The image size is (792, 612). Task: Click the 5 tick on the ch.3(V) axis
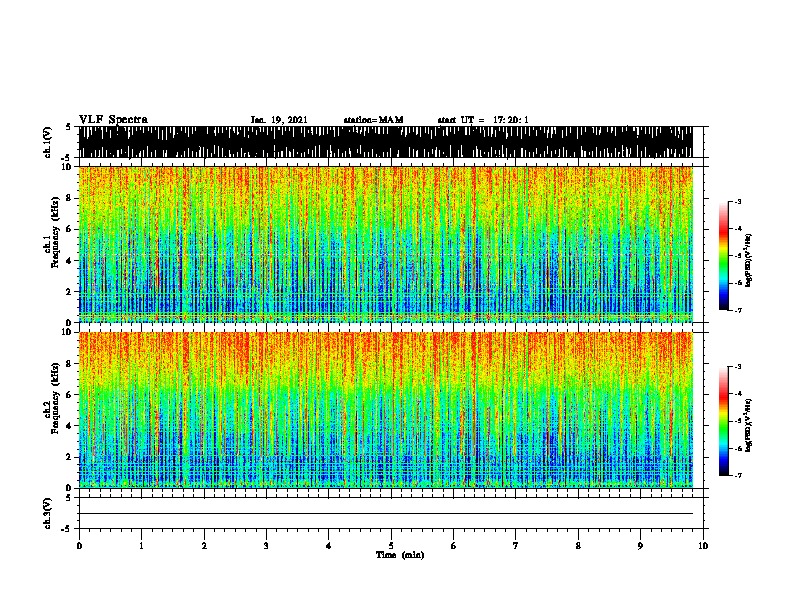coord(69,498)
